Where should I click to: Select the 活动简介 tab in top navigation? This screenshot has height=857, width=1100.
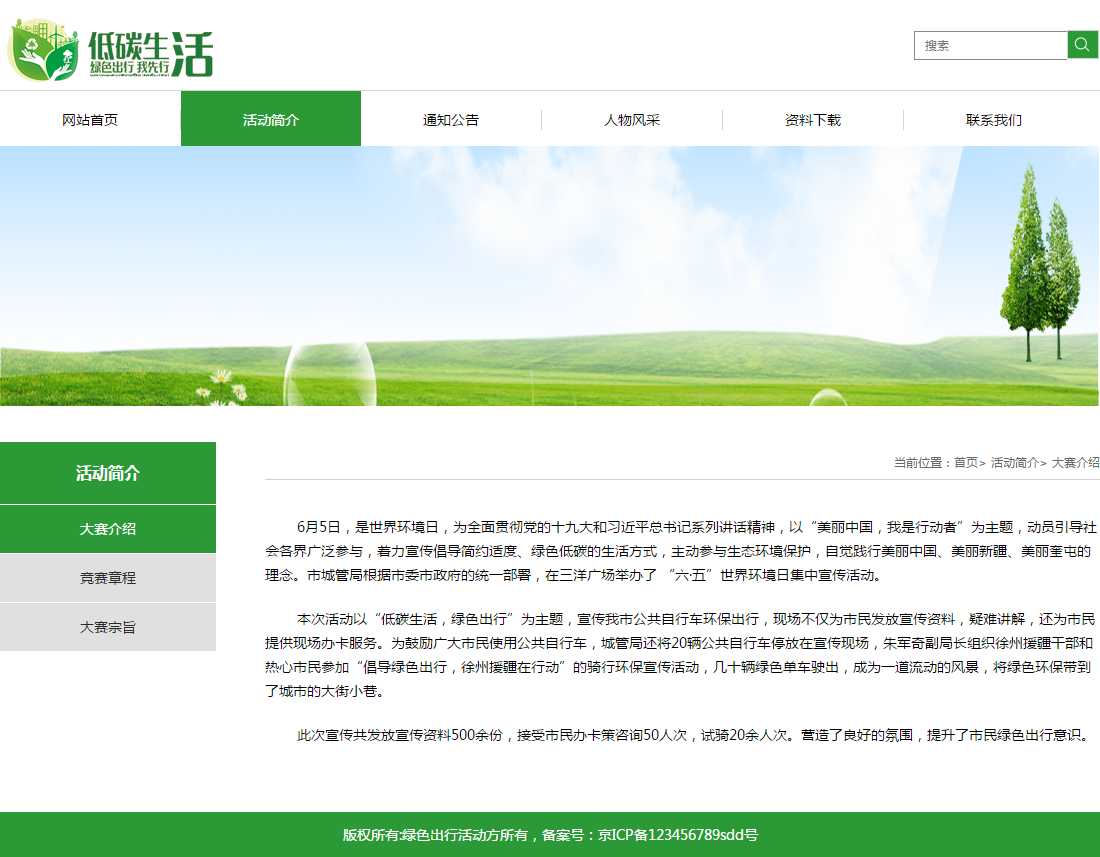[x=271, y=120]
